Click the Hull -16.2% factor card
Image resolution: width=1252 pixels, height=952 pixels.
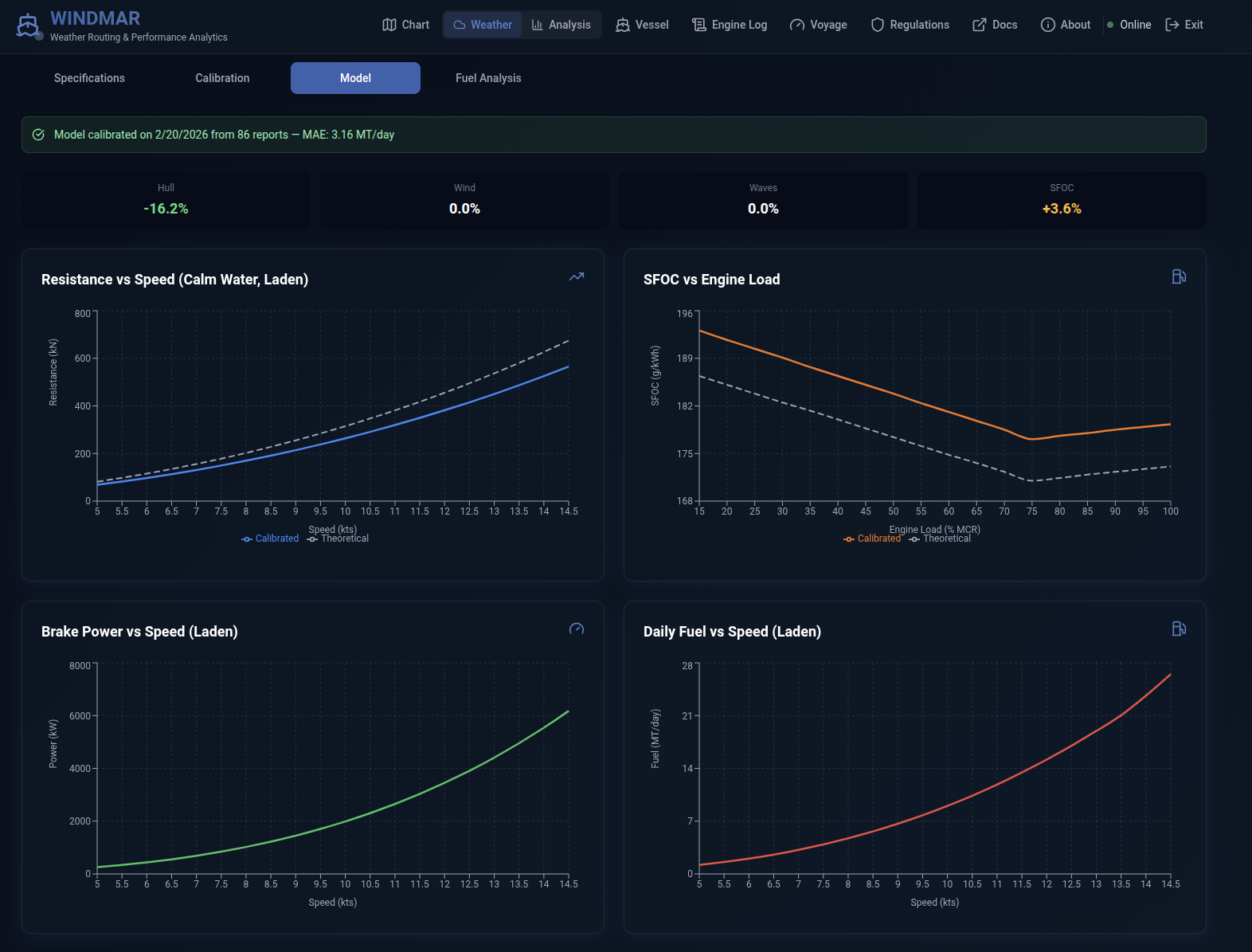click(166, 201)
